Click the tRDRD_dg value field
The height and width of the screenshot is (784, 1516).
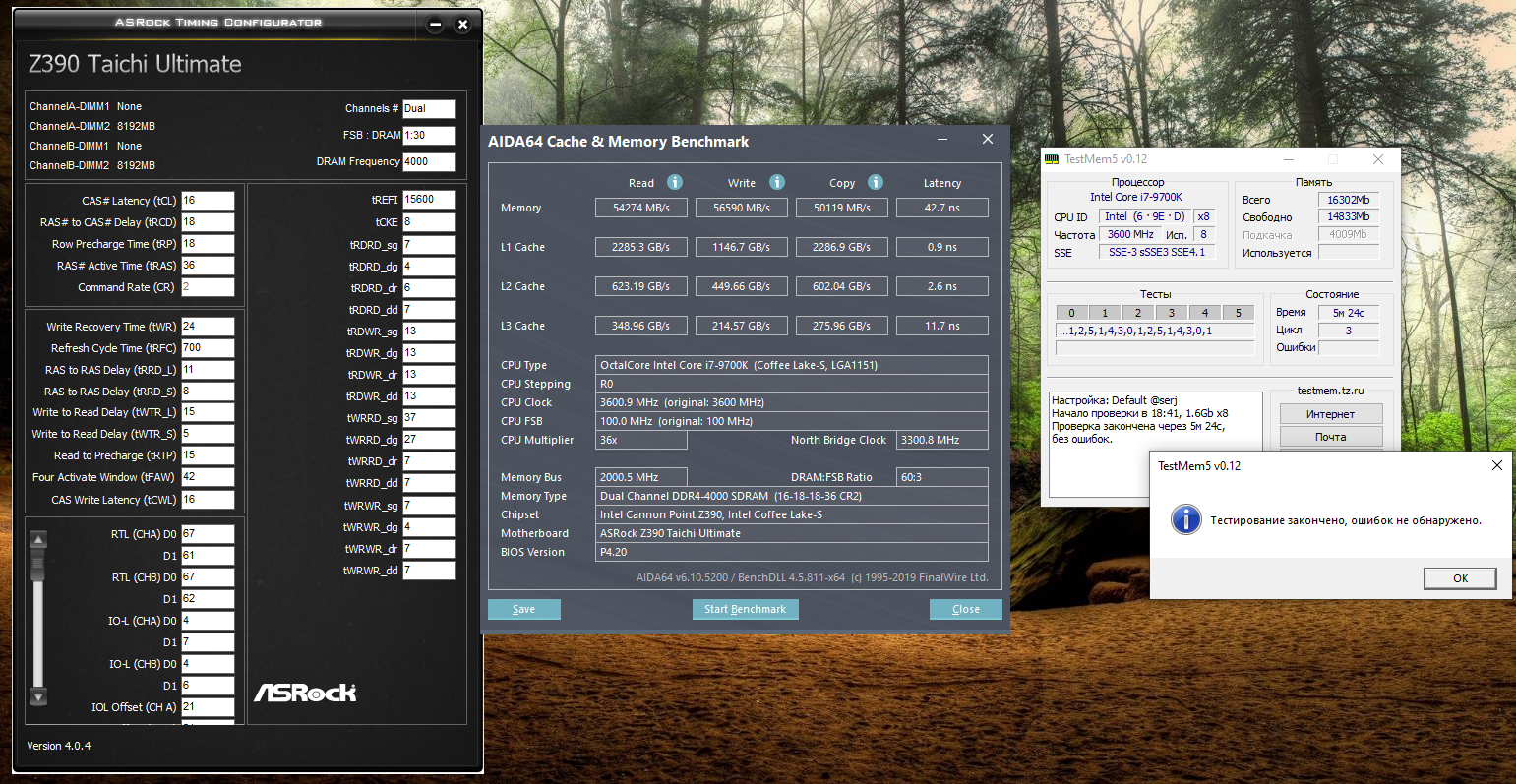tap(429, 267)
